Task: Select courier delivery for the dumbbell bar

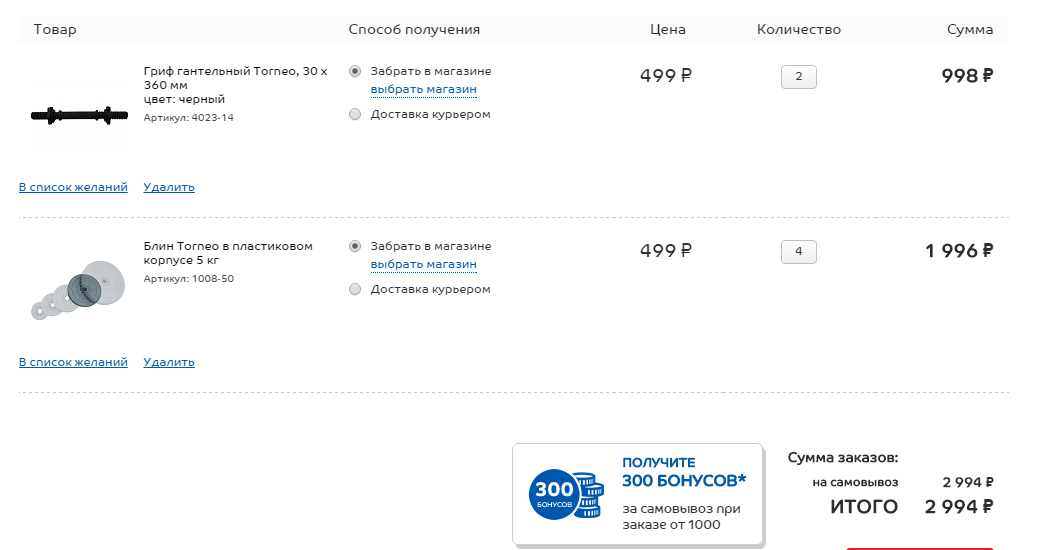Action: 355,115
